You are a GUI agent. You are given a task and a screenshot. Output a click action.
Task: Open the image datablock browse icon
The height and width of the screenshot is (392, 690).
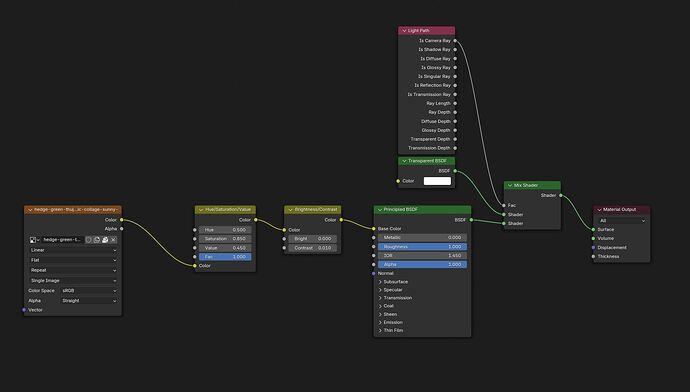(34, 240)
